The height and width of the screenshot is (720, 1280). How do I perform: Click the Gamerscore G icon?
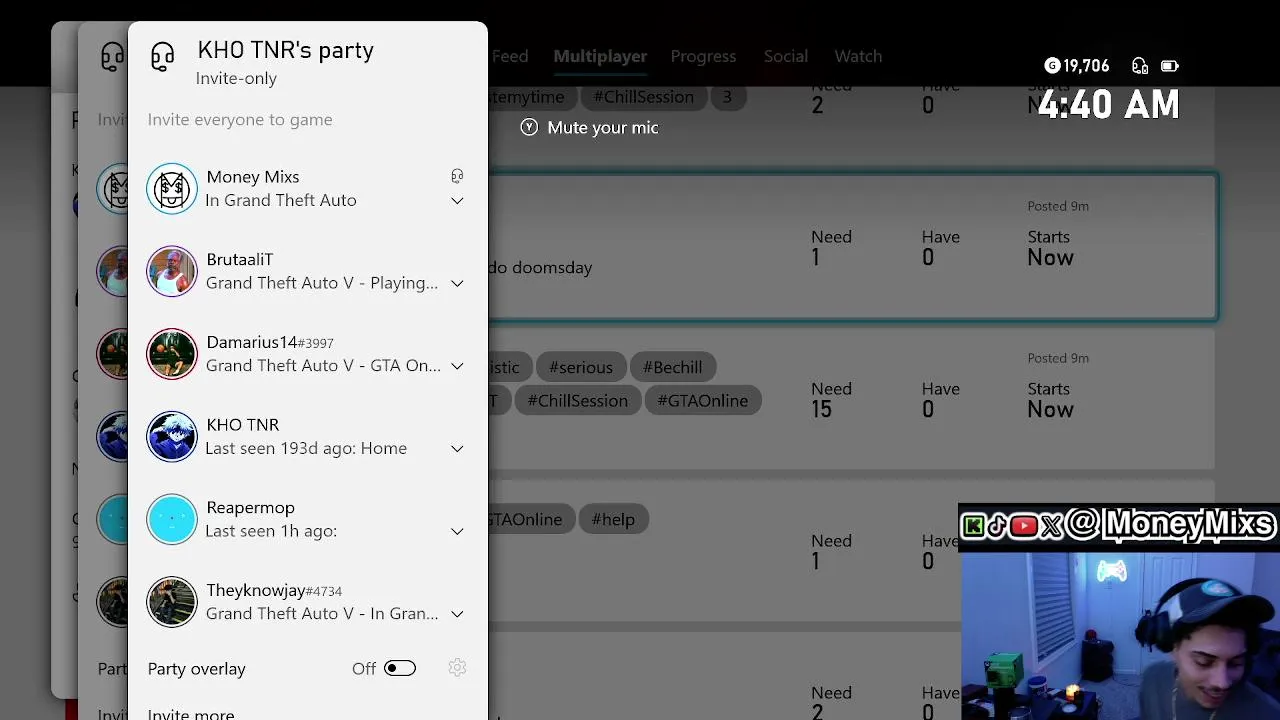[1051, 66]
